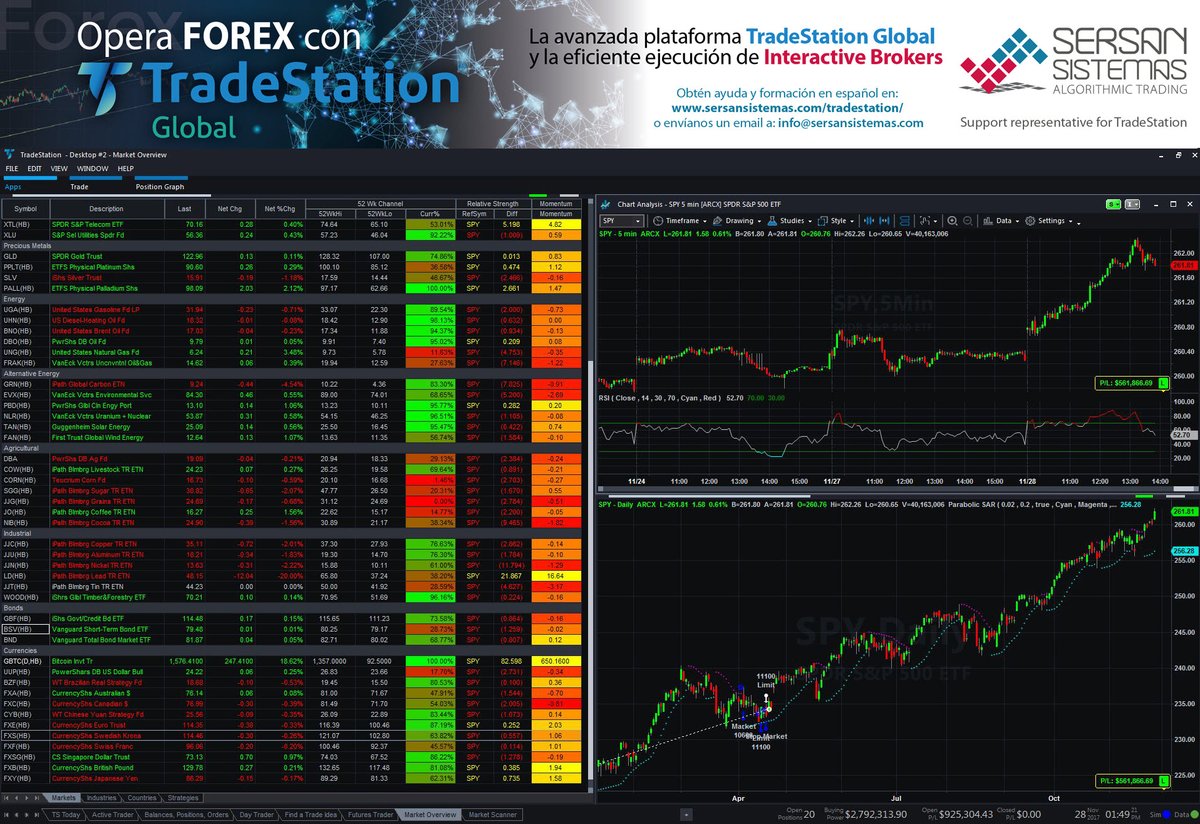This screenshot has width=1200, height=824.
Task: Click the stacked panels layout icon
Action: [904, 220]
